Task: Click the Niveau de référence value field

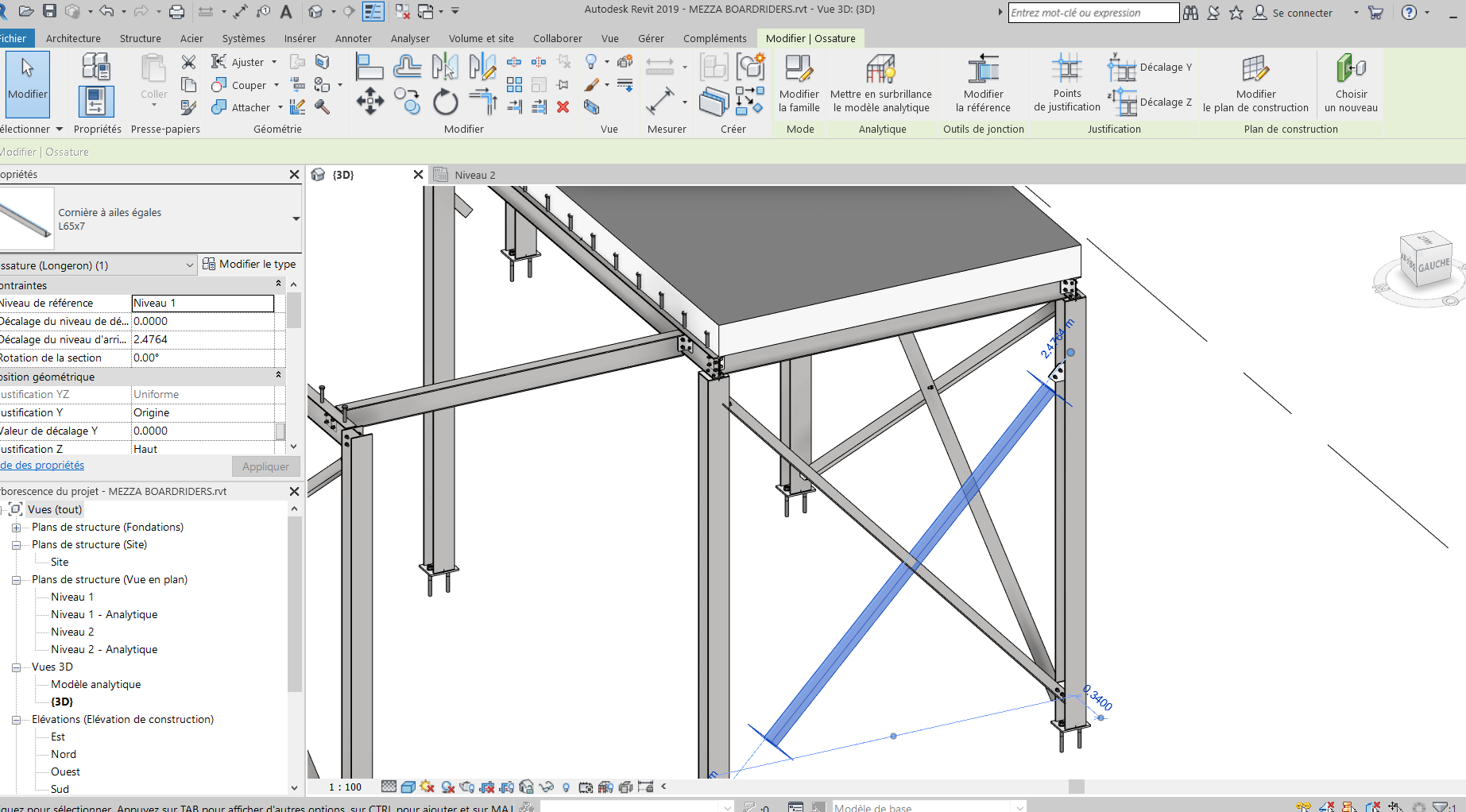Action: pyautogui.click(x=203, y=304)
